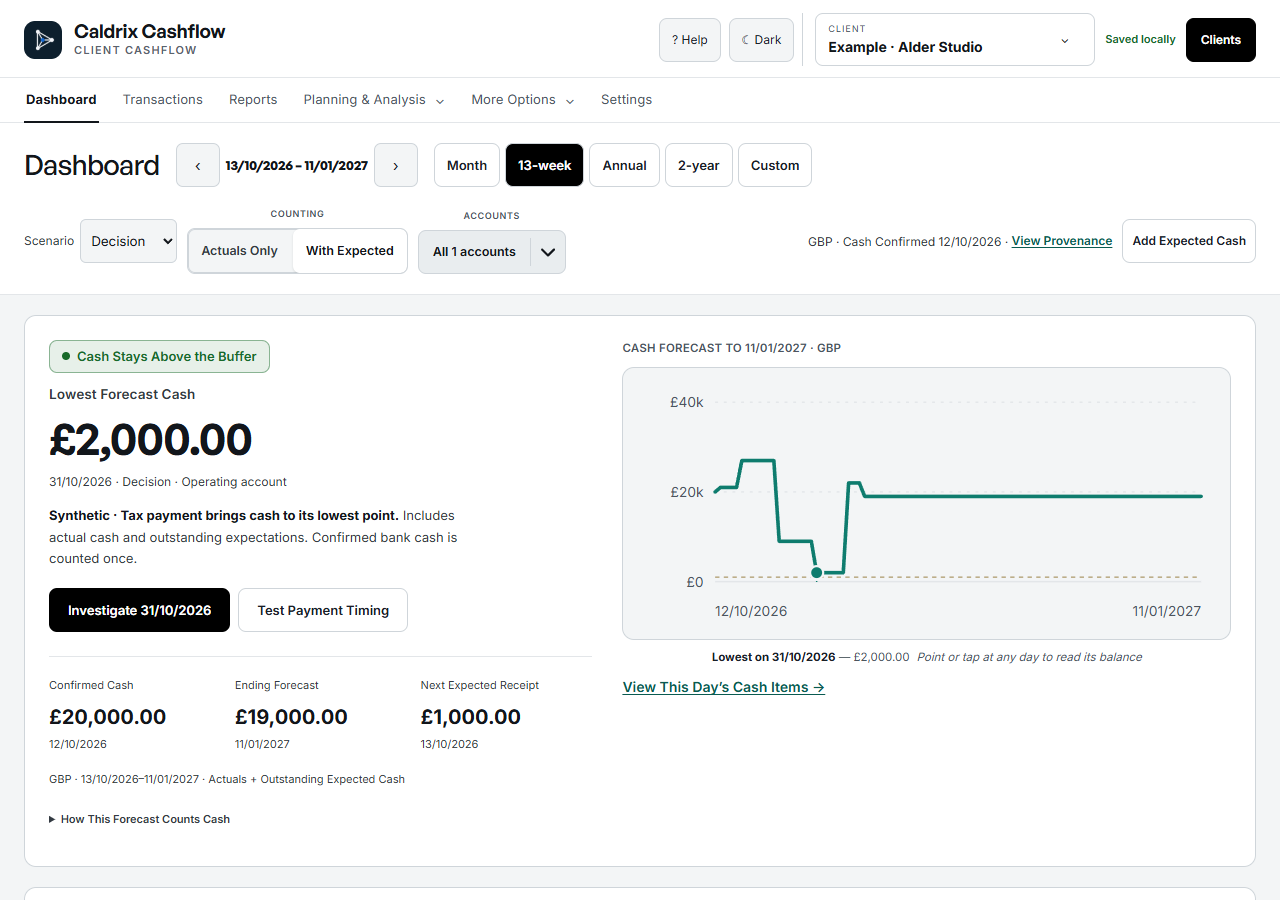The width and height of the screenshot is (1280, 900).
Task: Click the £2,000.00 lowest forecast cash value
Action: (x=151, y=440)
